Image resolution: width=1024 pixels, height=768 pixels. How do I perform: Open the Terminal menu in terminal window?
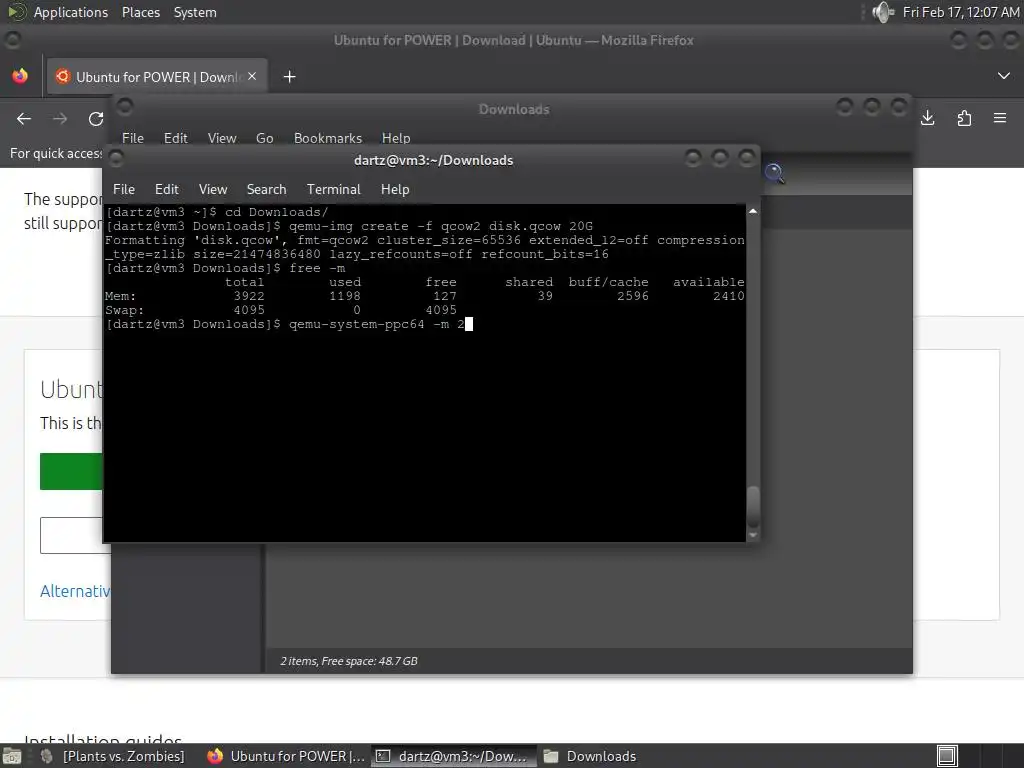coord(334,189)
